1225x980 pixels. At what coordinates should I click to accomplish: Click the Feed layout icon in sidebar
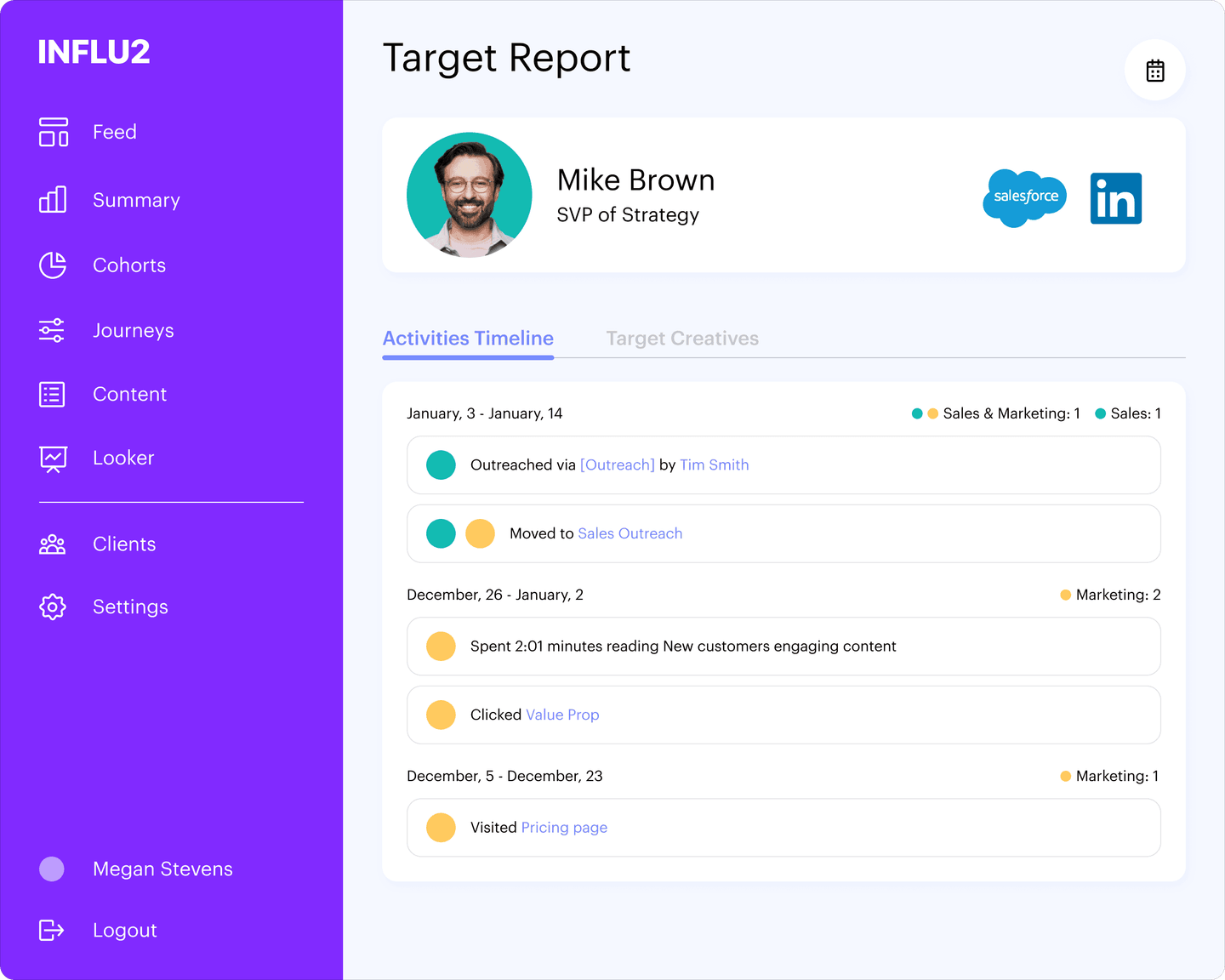tap(53, 132)
